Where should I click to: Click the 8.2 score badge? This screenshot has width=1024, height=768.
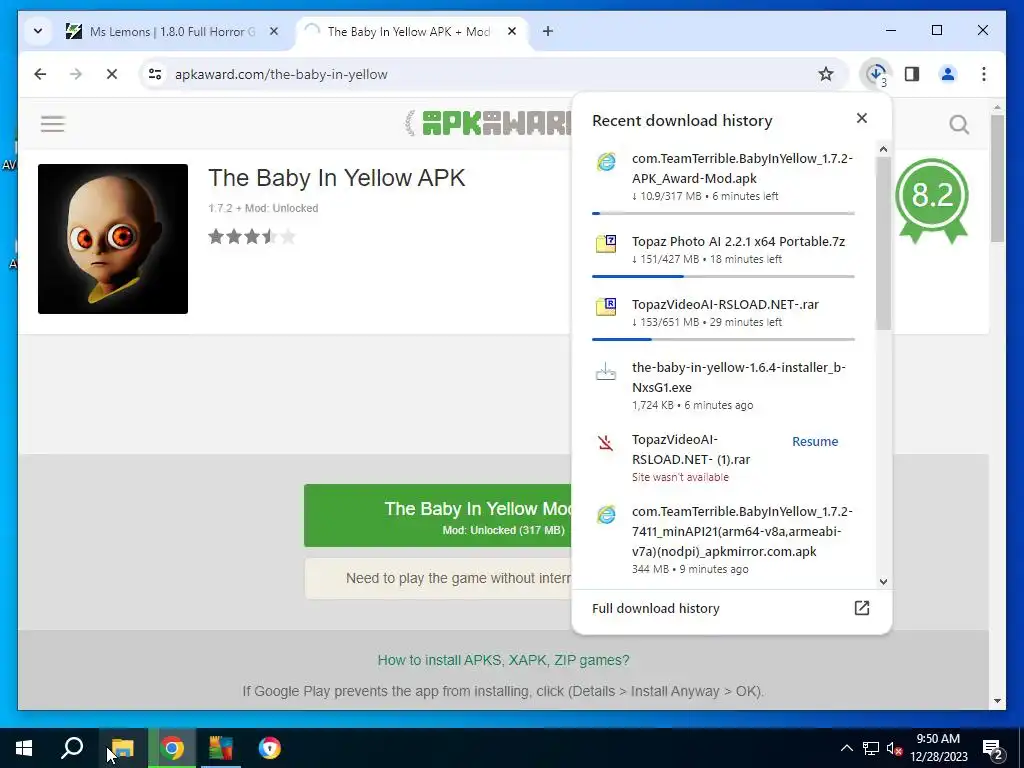[x=932, y=200]
